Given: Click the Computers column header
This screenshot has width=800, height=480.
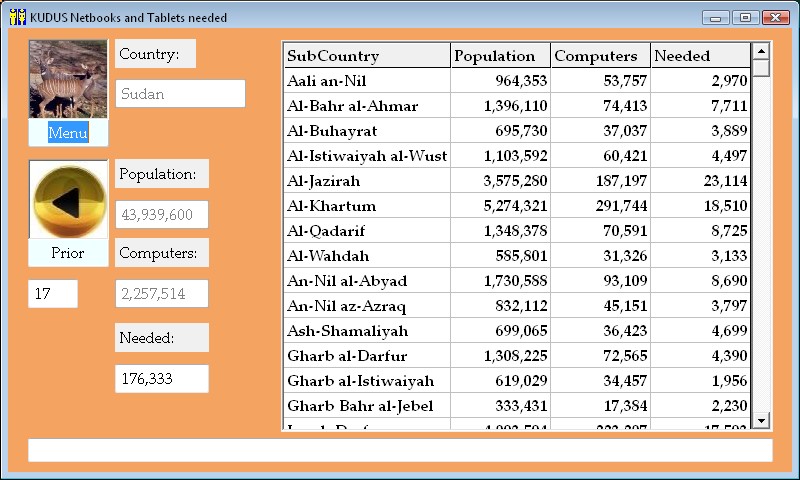Looking at the screenshot, I should coord(600,56).
